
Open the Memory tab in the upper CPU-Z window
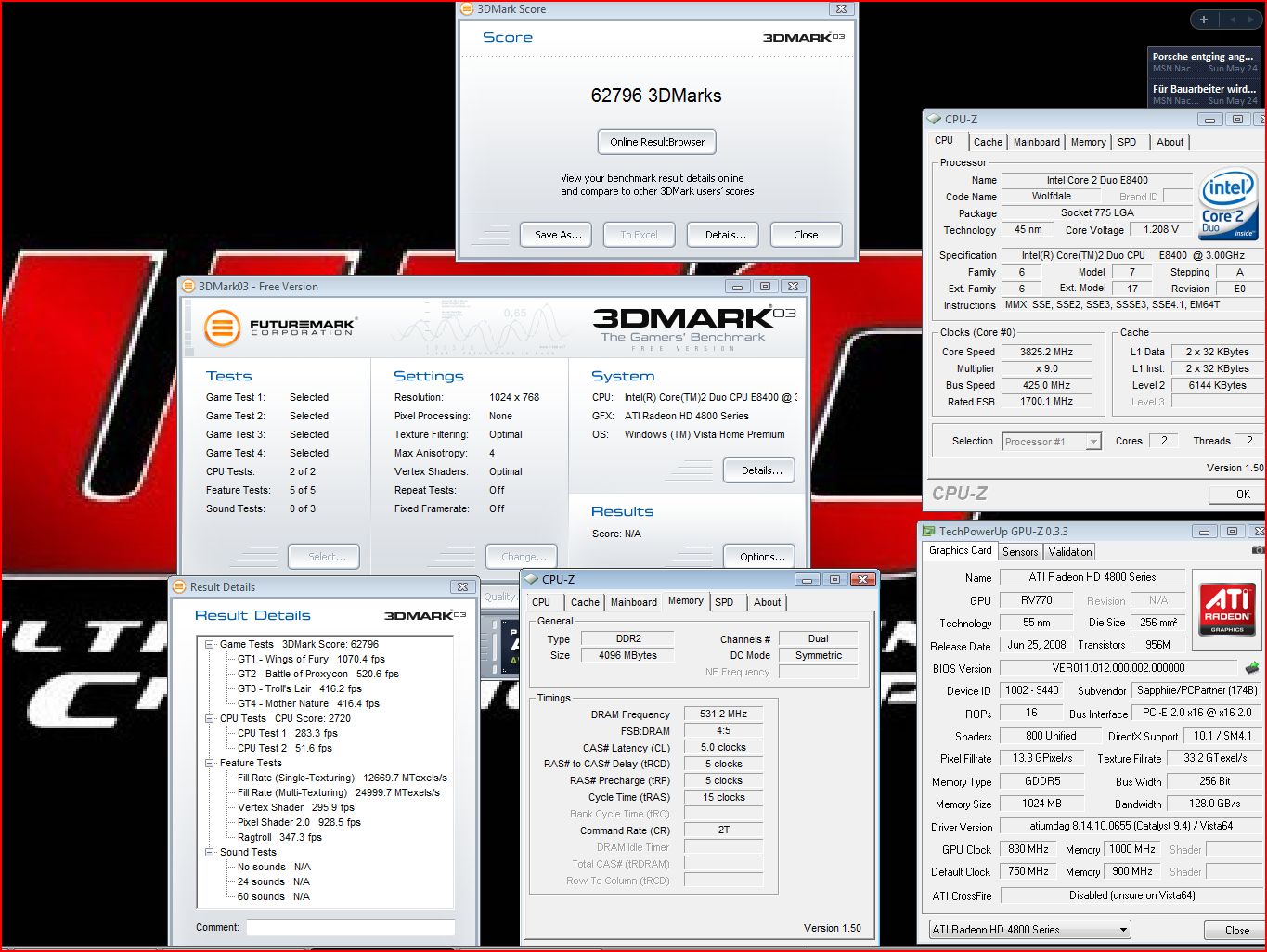(x=1088, y=142)
